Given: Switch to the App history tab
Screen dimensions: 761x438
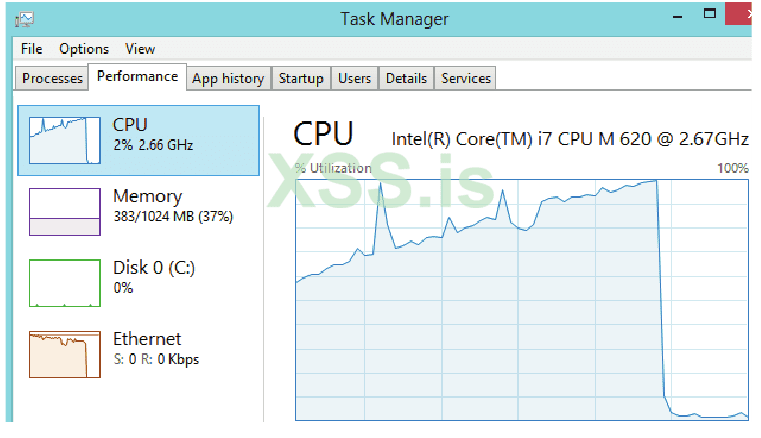Looking at the screenshot, I should [228, 78].
